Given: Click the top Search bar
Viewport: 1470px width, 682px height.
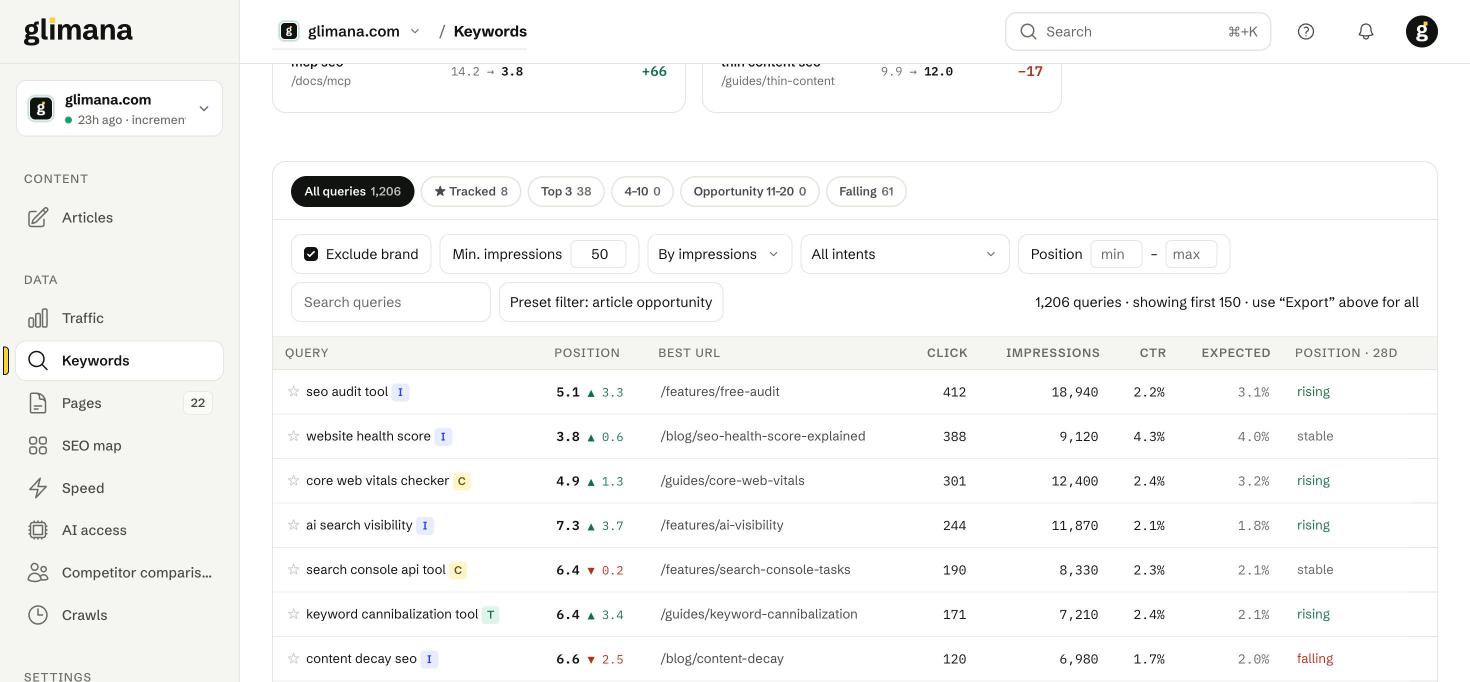Looking at the screenshot, I should [x=1138, y=32].
